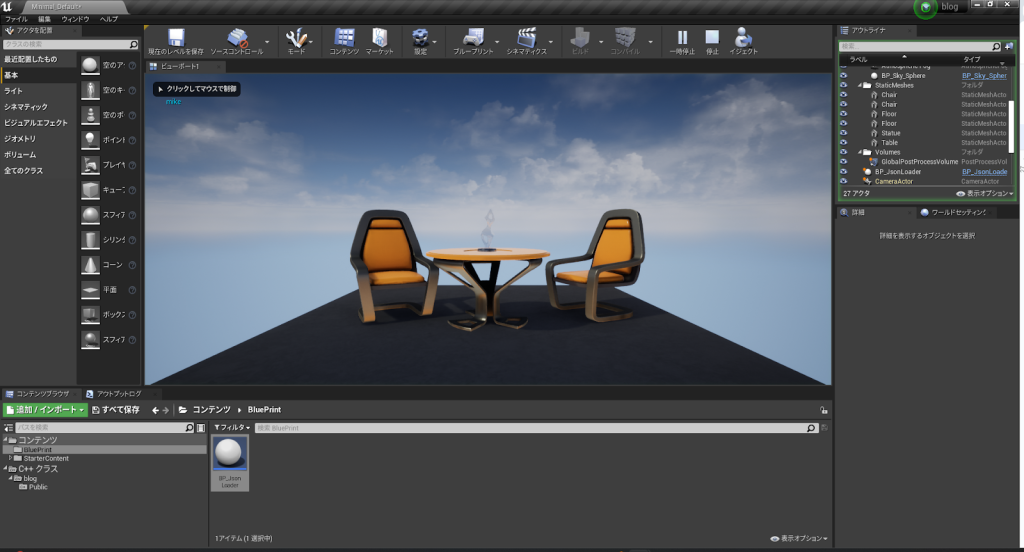Click the green 追加/インポート button

coord(44,410)
